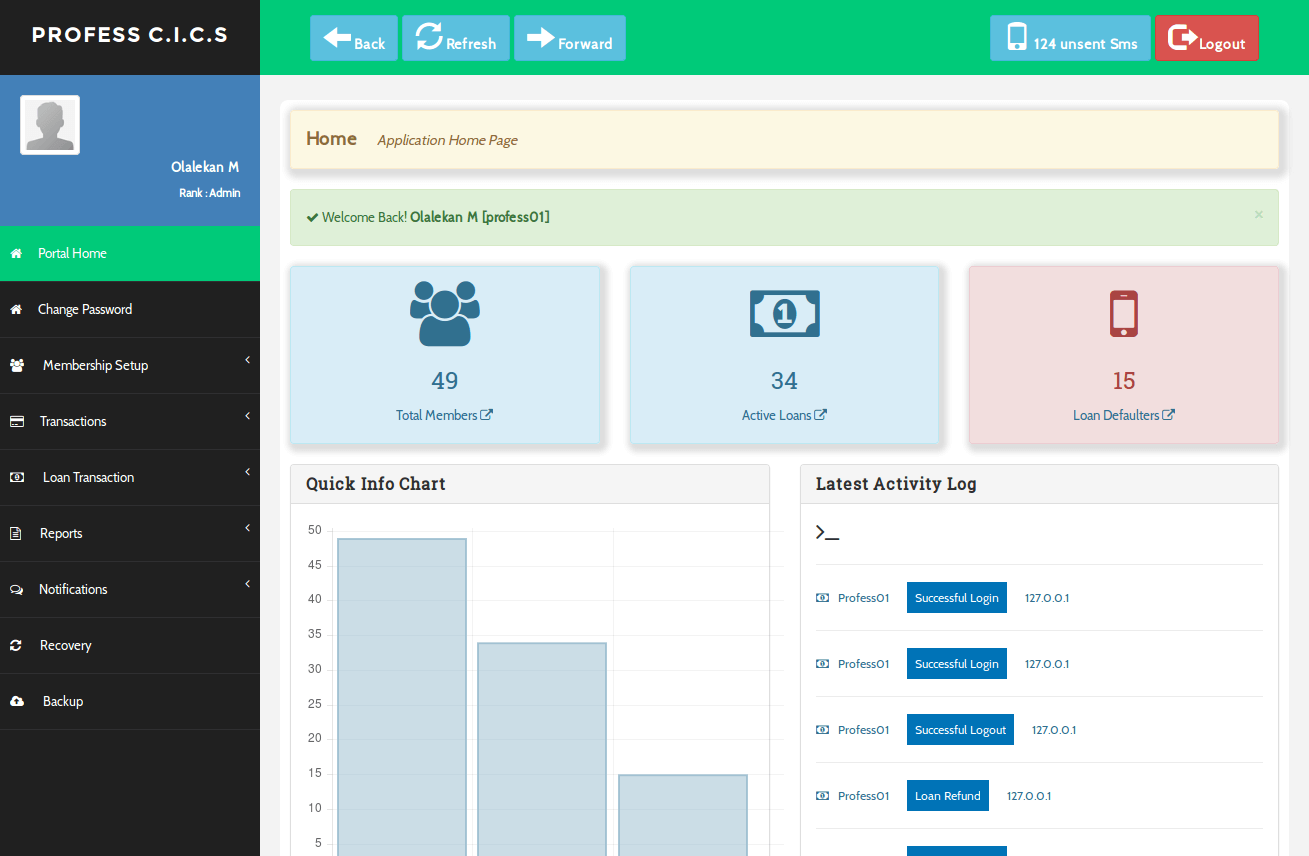Click the Quick Info Chart heading
This screenshot has width=1309, height=856.
pyautogui.click(x=376, y=484)
